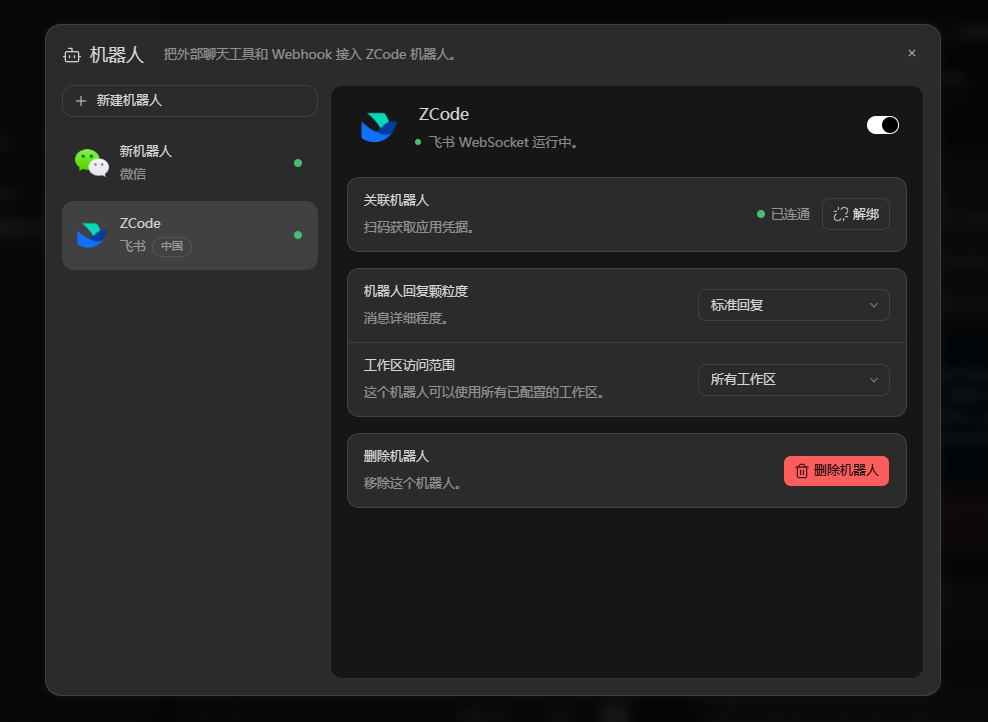Close the 机器人 dialog
Screen dimensions: 988x722
point(912,54)
